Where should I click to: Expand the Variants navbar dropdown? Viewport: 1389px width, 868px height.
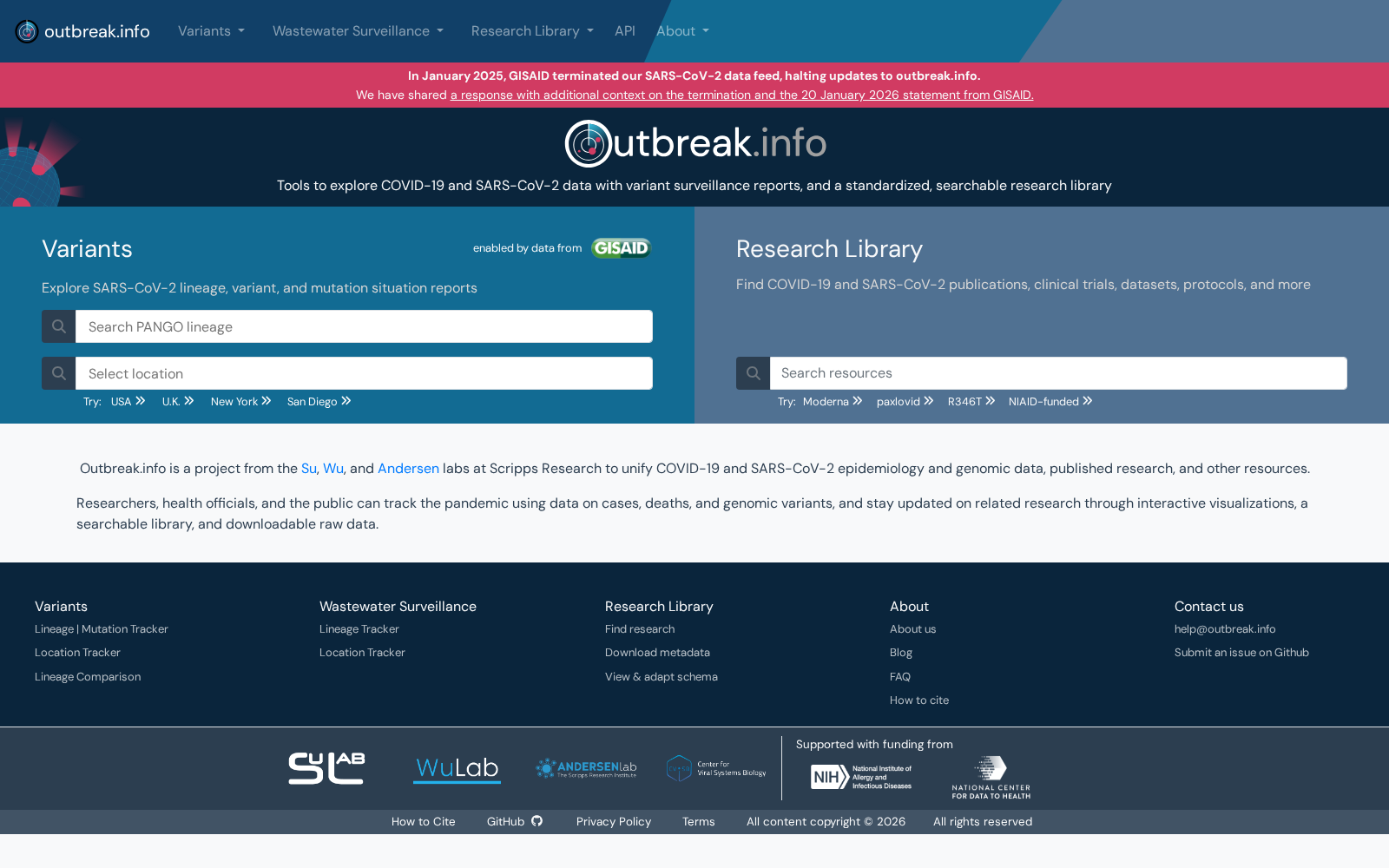[211, 31]
